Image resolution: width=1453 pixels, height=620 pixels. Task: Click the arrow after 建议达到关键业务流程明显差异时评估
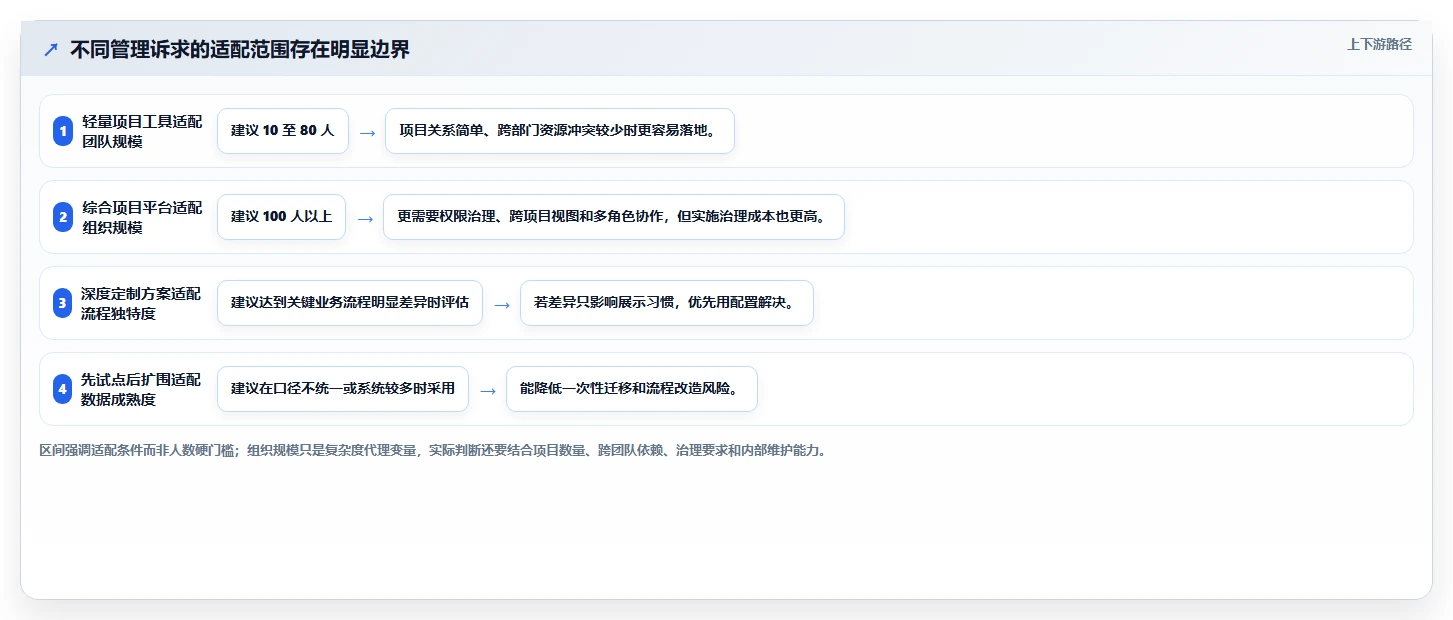point(502,304)
